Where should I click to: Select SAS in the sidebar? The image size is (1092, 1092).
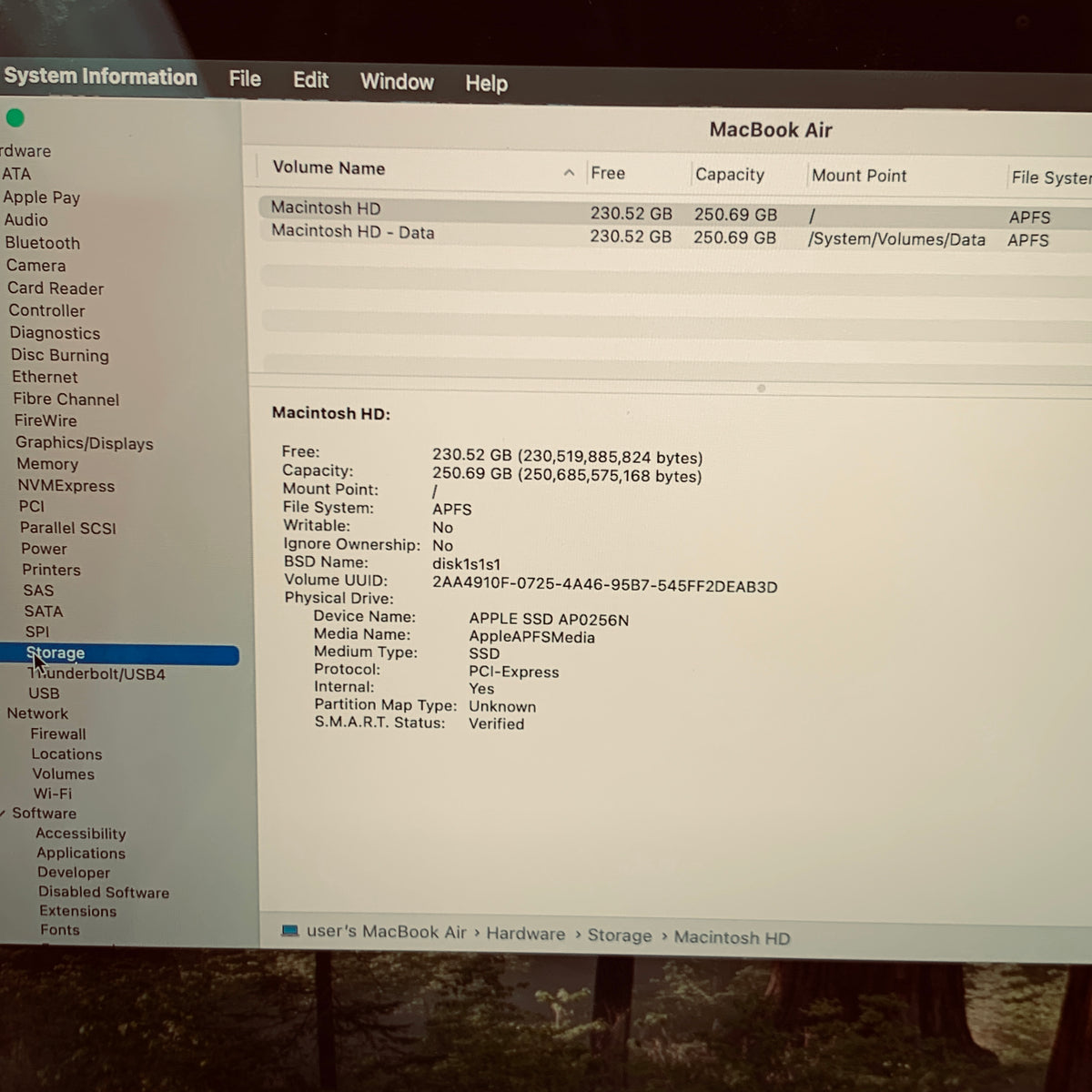click(x=38, y=591)
